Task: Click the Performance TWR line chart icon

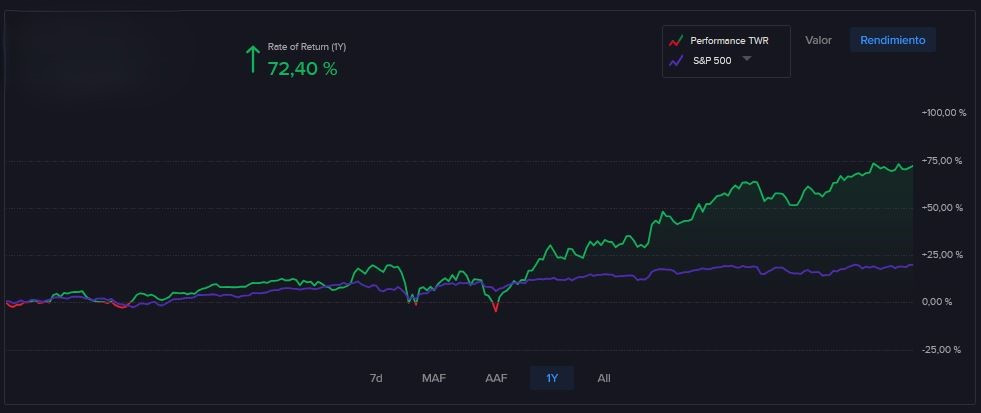Action: [677, 41]
